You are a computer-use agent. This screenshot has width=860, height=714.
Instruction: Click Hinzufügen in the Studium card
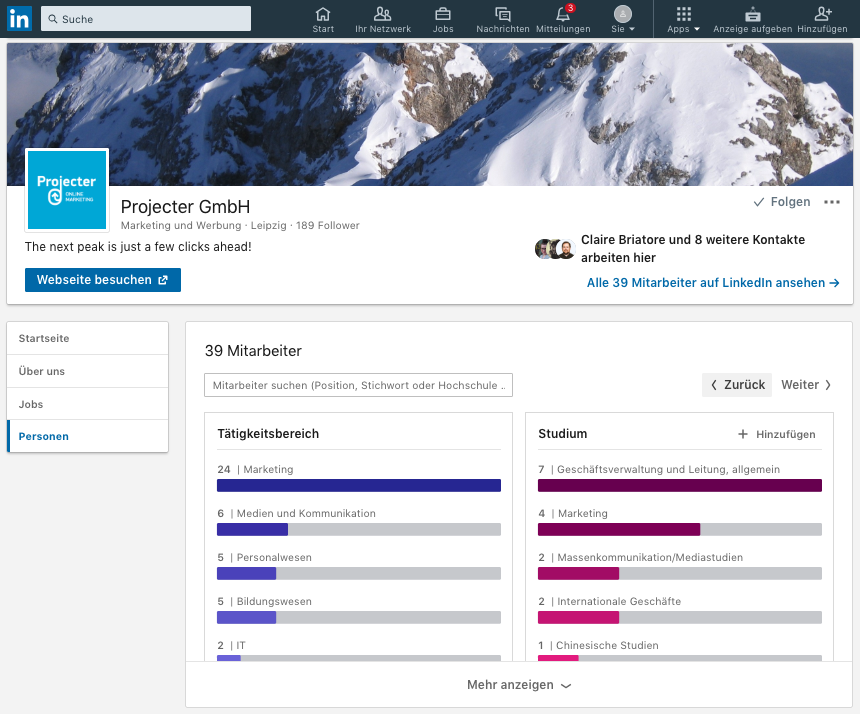777,434
